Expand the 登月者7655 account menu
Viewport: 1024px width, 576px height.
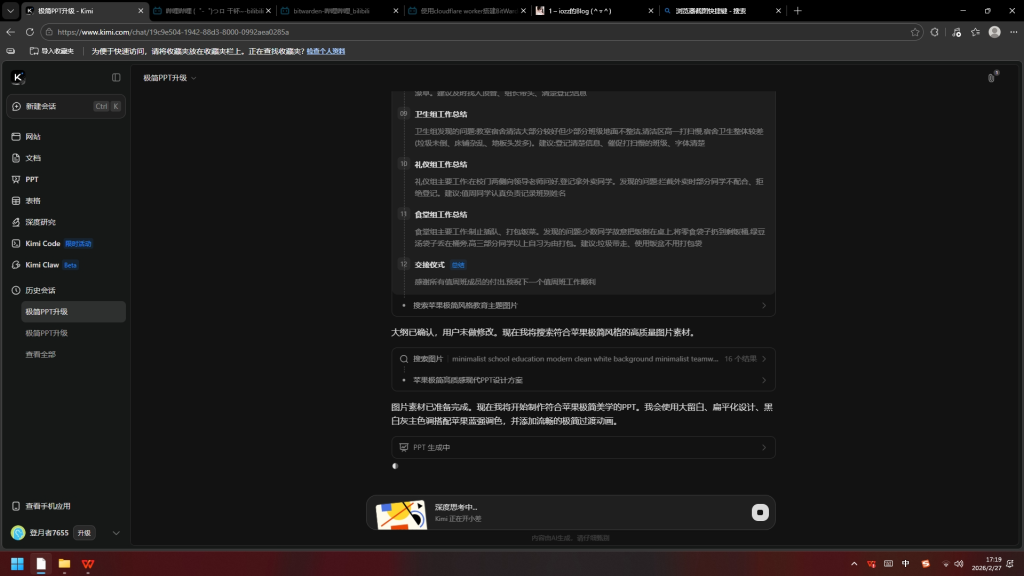click(116, 533)
